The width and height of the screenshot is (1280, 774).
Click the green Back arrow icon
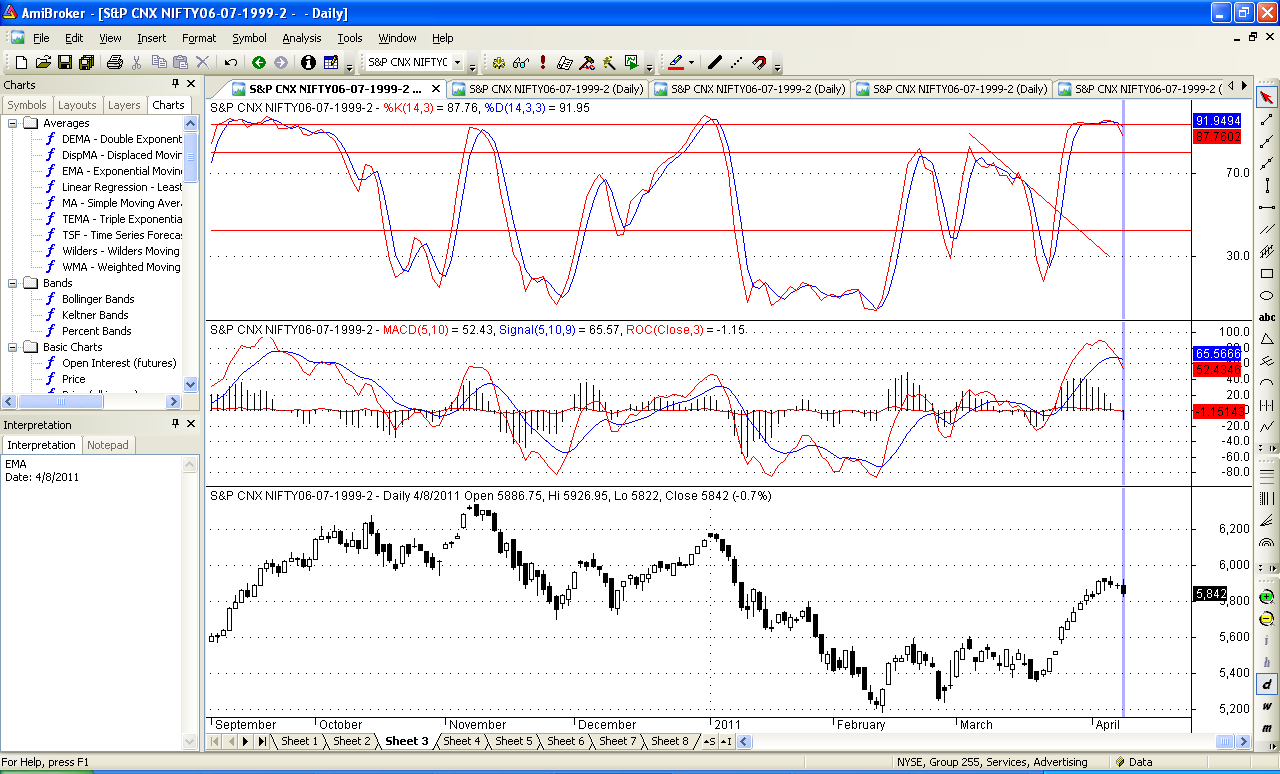pos(259,62)
